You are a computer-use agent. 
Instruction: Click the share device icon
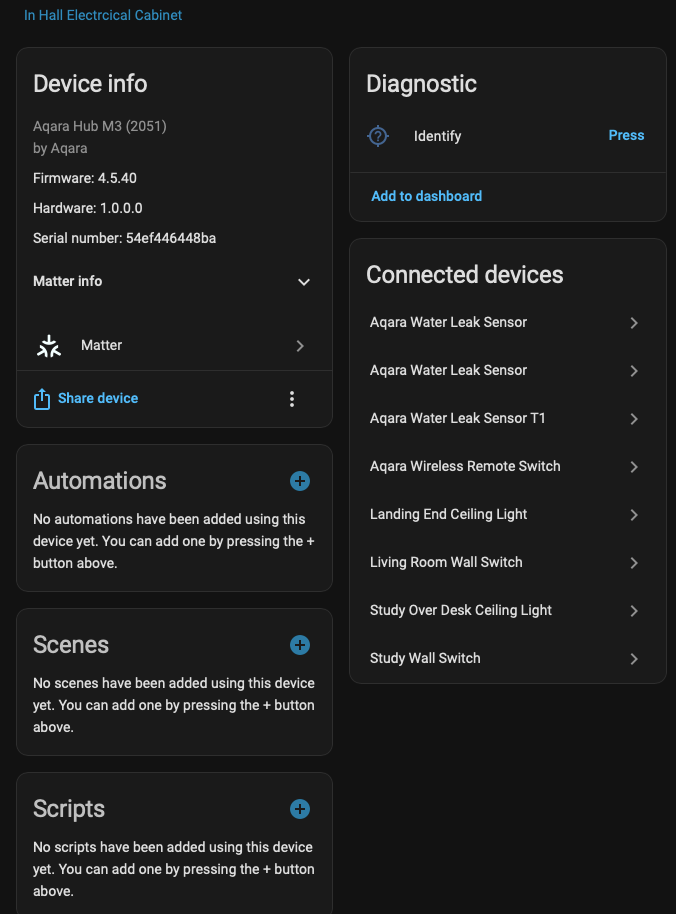click(42, 399)
